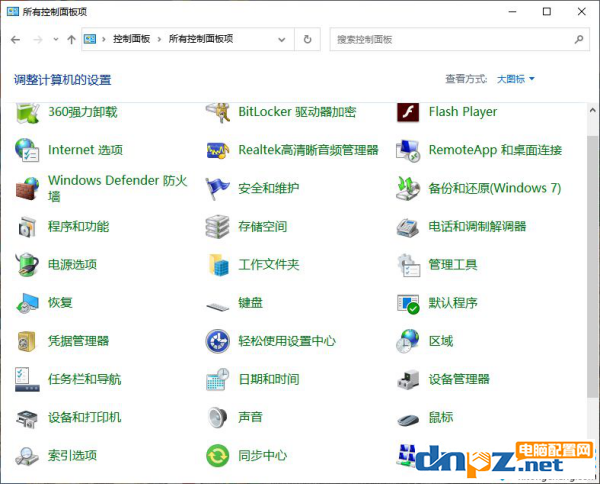The height and width of the screenshot is (484, 600).
Task: Open the 索引选项 magnifier icon
Action: pos(27,456)
